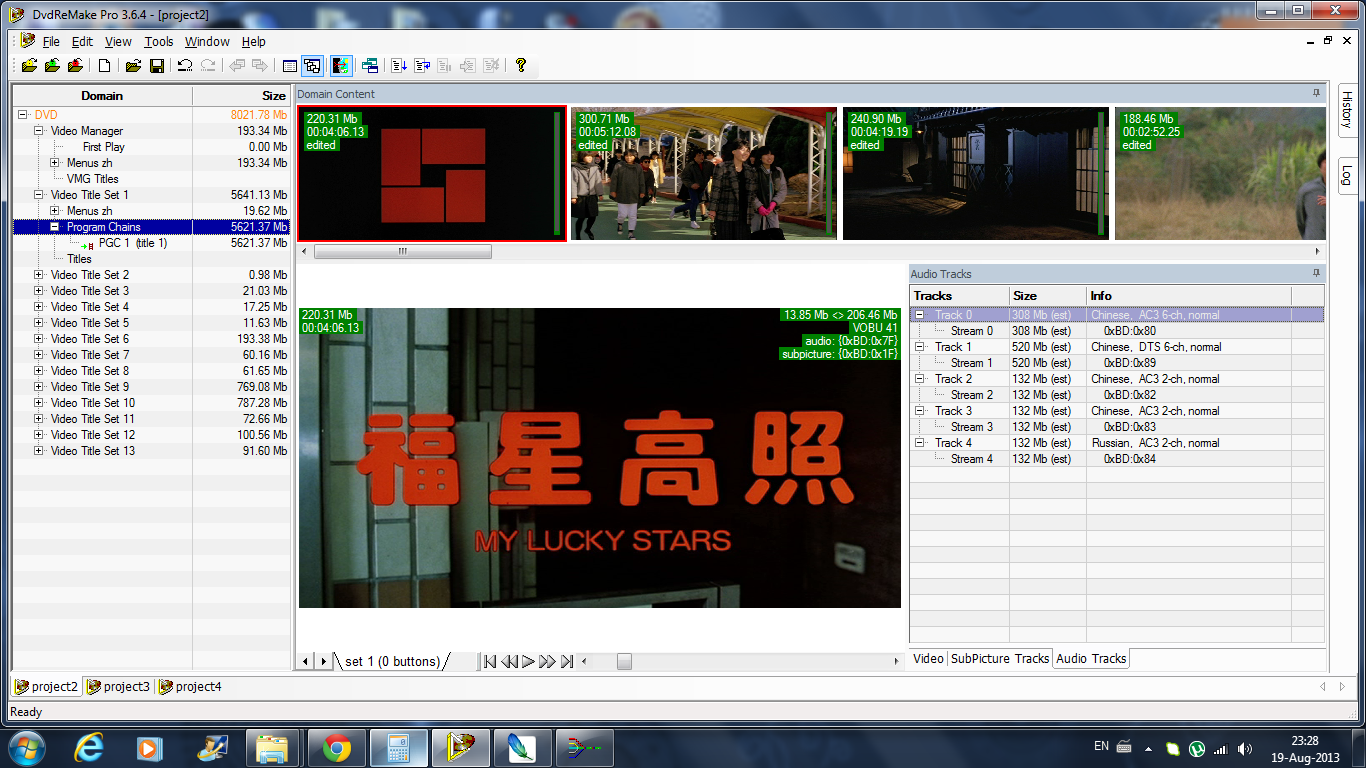Click the Domain Content horizontal scrollbar thumb

click(x=401, y=251)
